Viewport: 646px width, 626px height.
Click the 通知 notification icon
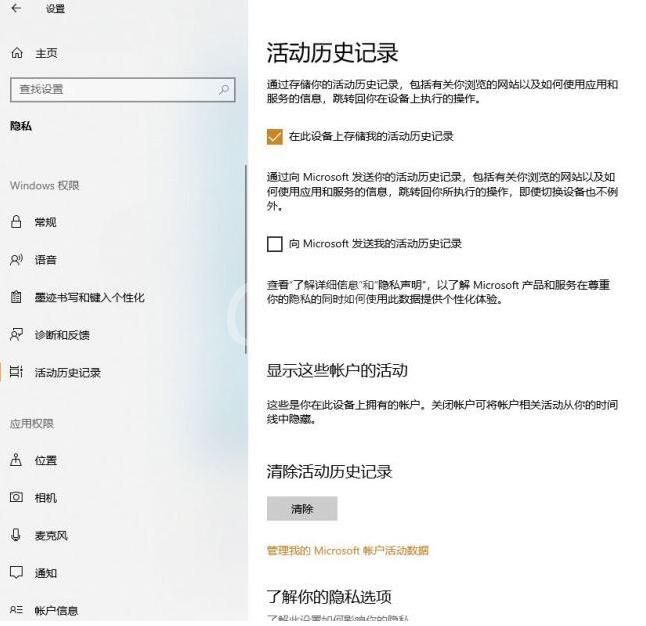pyautogui.click(x=16, y=572)
